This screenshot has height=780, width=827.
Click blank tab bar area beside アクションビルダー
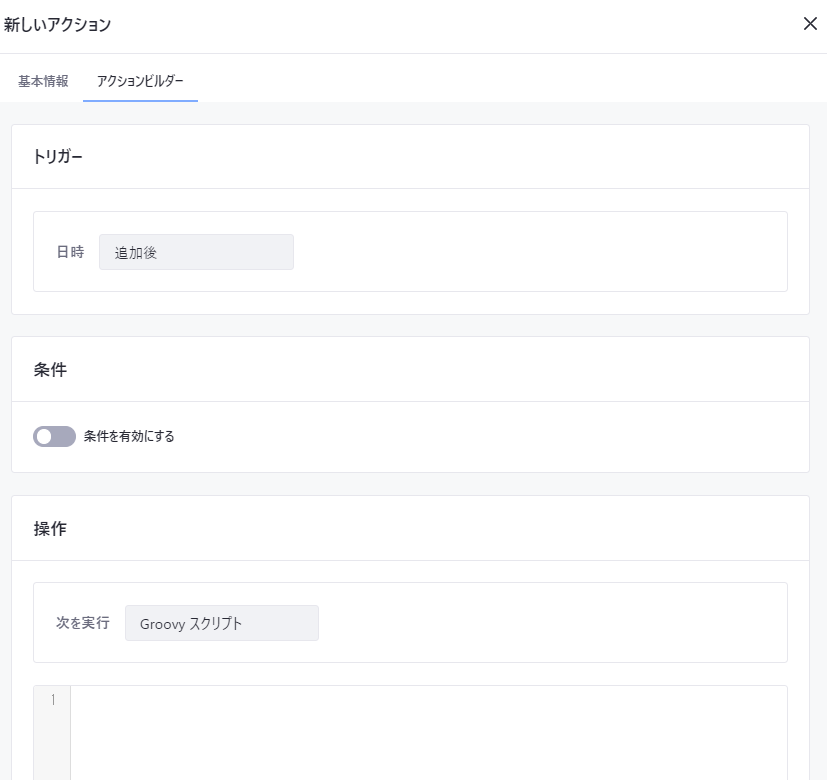click(500, 81)
